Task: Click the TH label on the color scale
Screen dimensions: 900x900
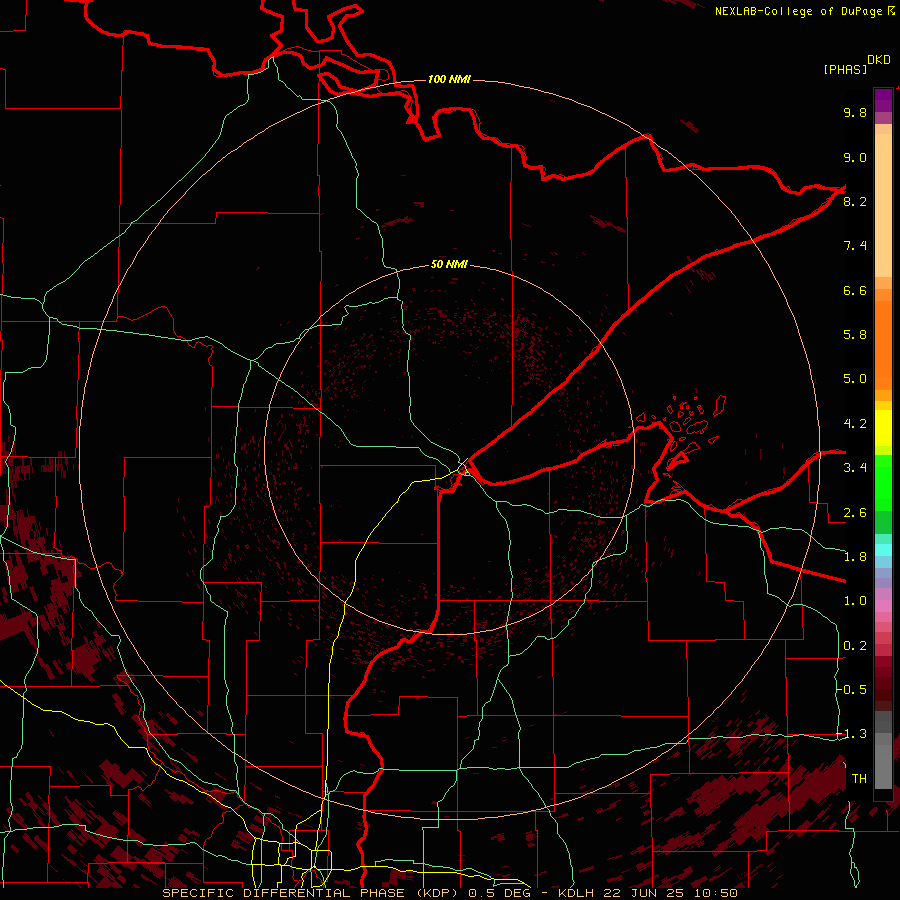Action: (x=859, y=779)
